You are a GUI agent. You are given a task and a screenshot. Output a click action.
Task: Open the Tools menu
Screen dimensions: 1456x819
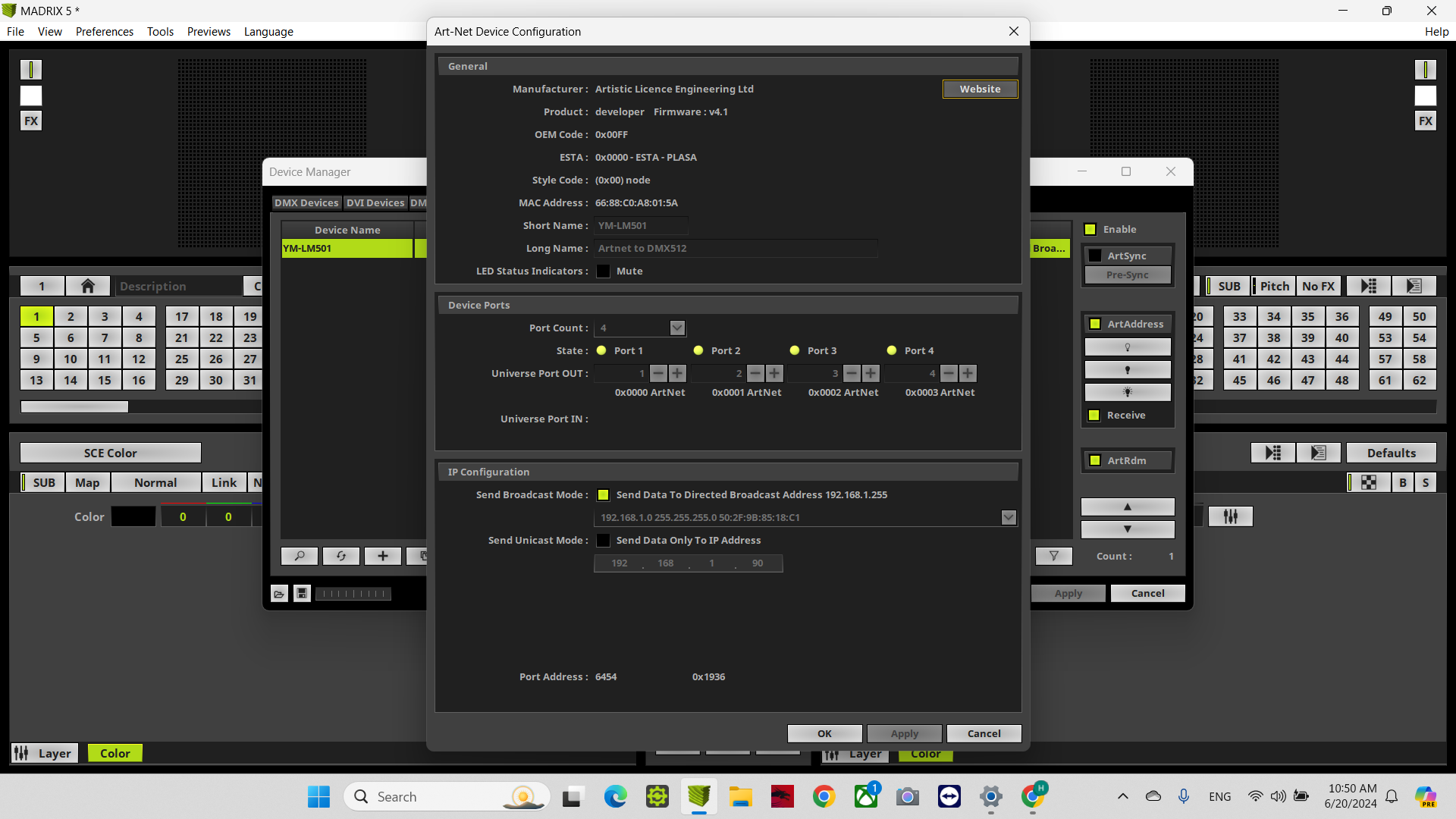[x=160, y=31]
